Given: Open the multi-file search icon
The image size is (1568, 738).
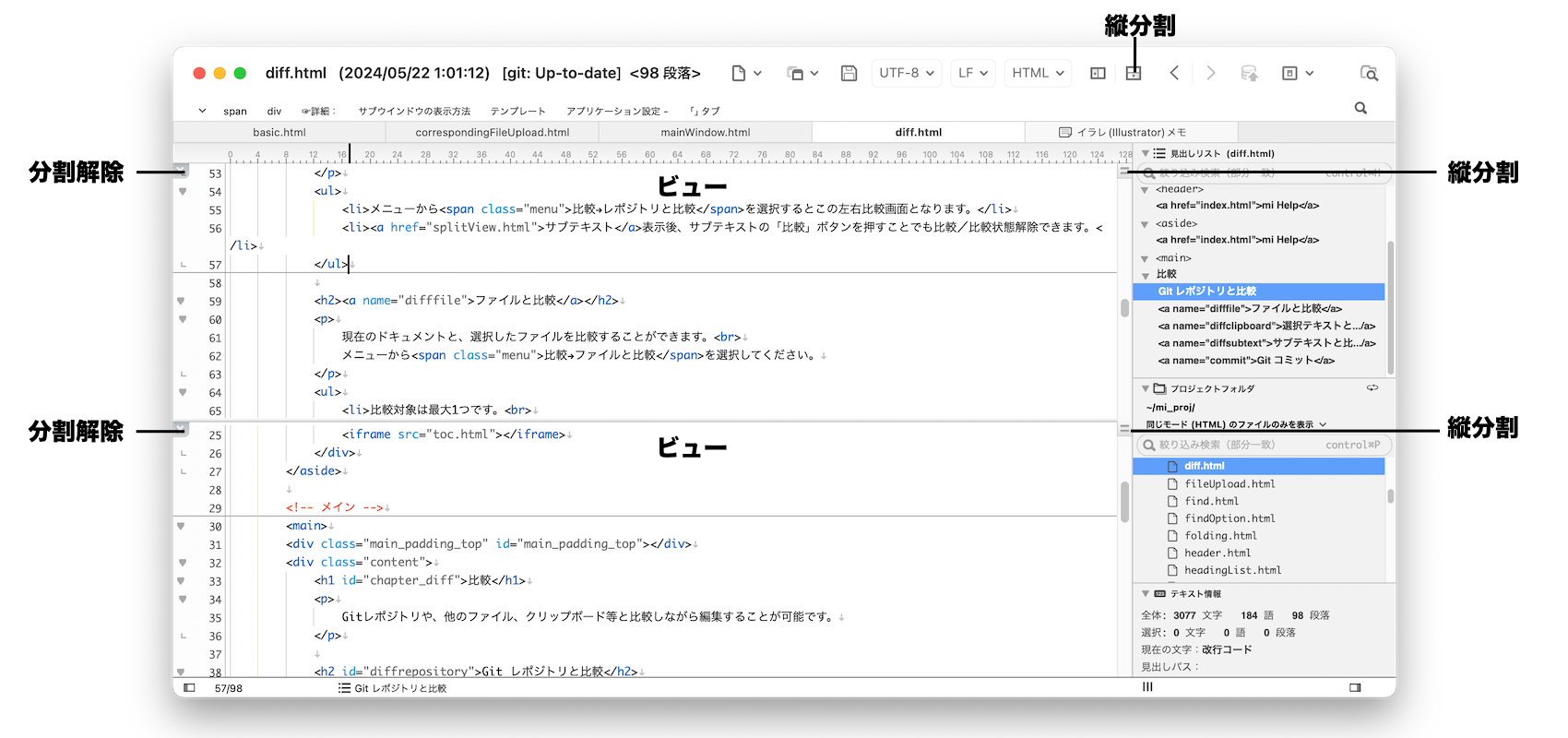Looking at the screenshot, I should 1369,73.
